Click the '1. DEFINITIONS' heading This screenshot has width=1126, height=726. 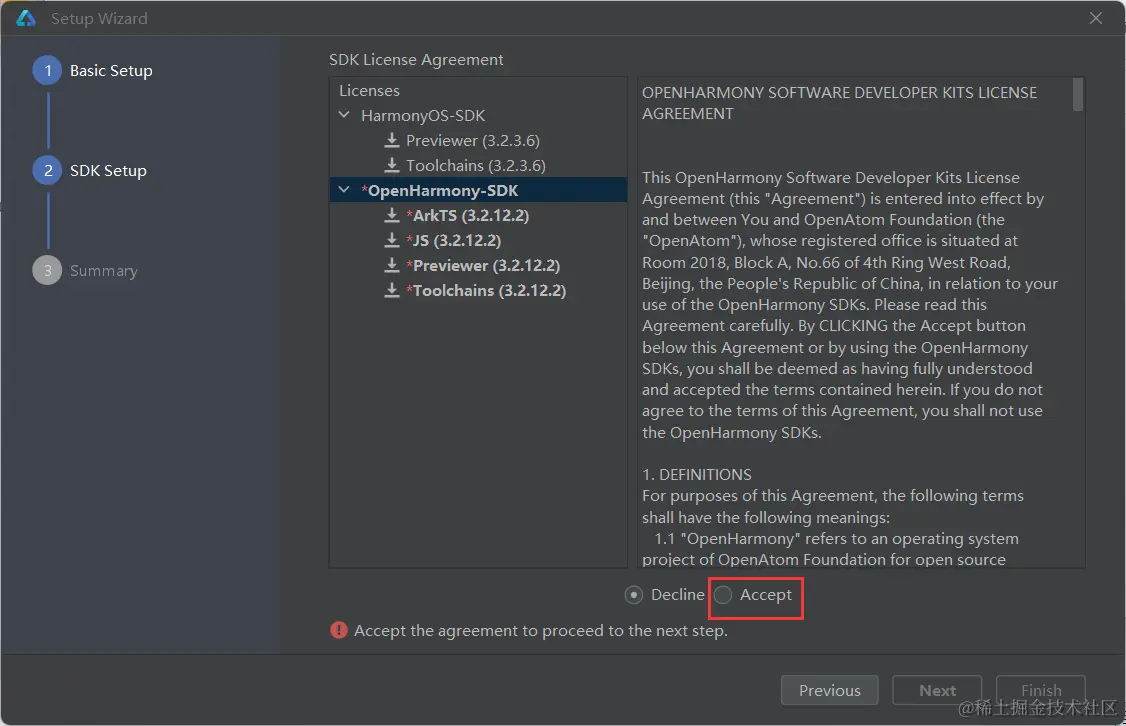click(697, 475)
